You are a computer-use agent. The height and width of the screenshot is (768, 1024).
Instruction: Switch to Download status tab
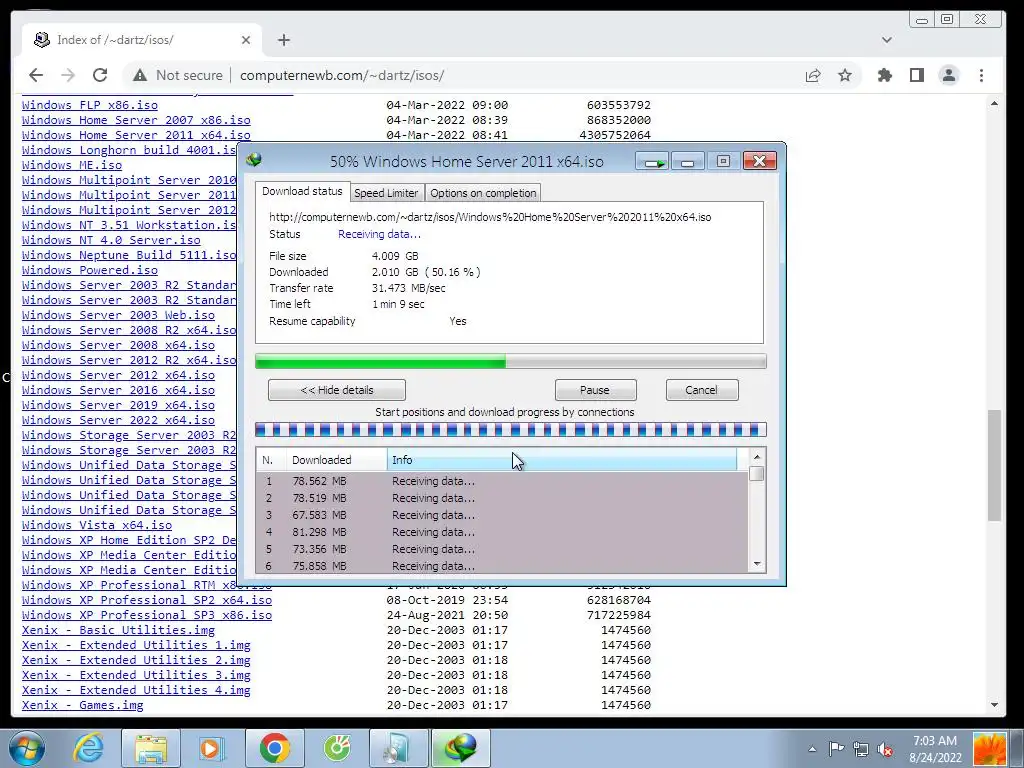click(302, 191)
